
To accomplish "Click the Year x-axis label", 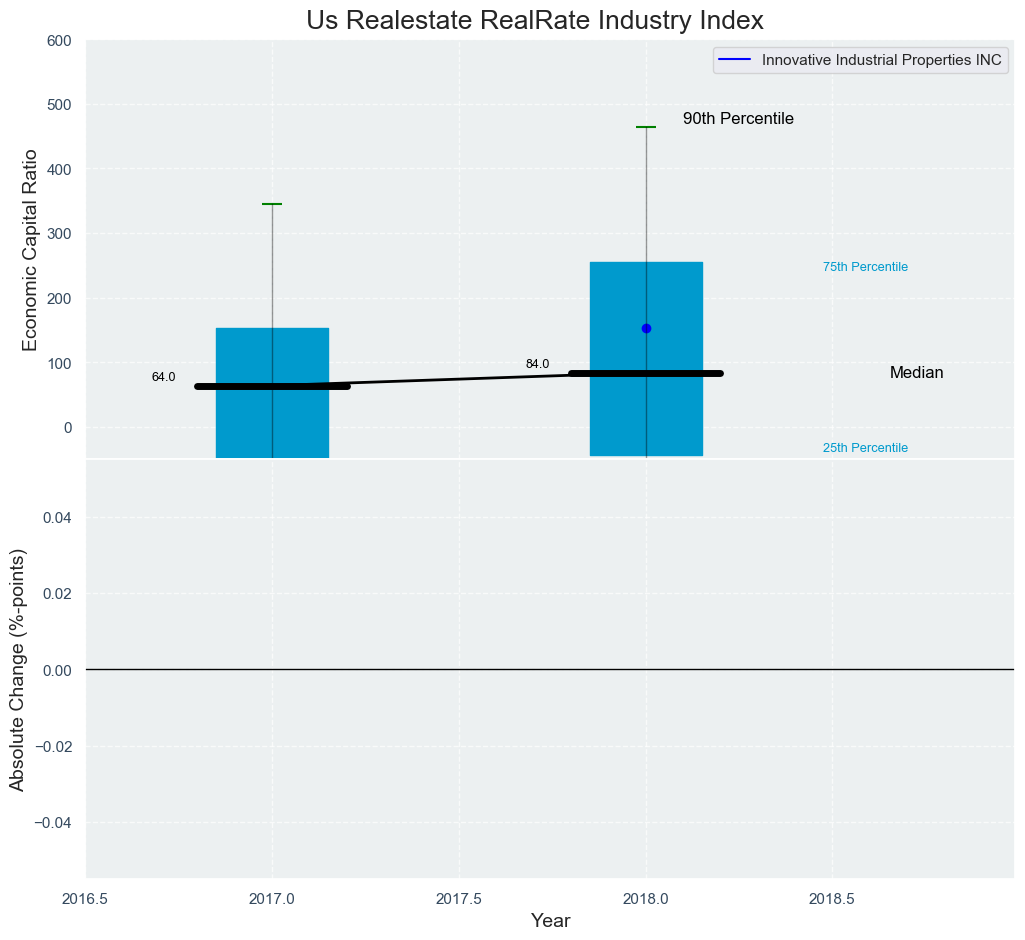I will click(550, 921).
